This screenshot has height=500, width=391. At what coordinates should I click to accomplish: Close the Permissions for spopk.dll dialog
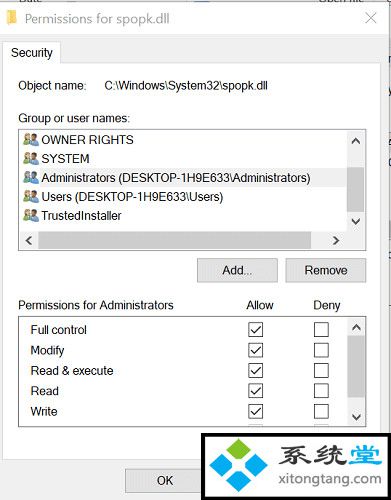(x=371, y=18)
